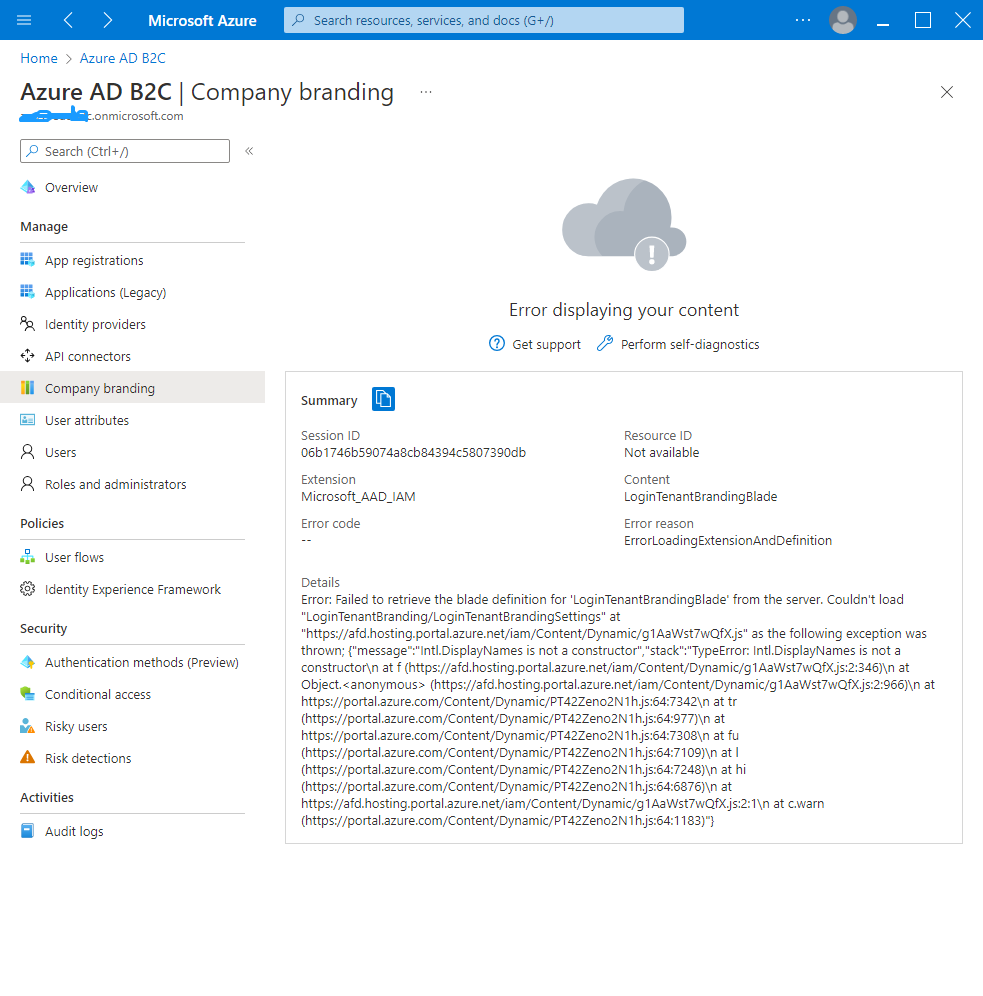Click the Identity providers people icon

coord(27,324)
